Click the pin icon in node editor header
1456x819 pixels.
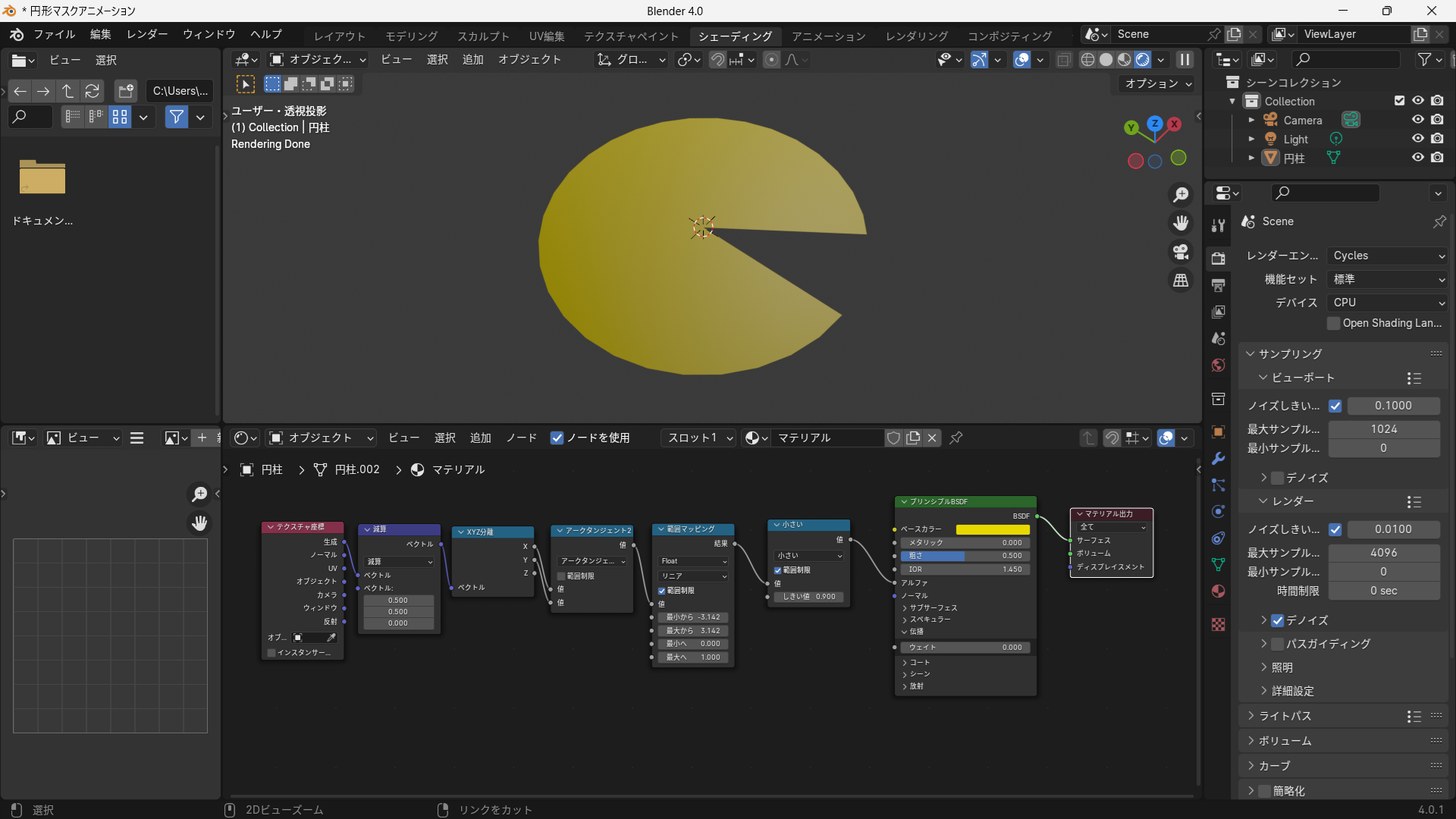click(956, 438)
